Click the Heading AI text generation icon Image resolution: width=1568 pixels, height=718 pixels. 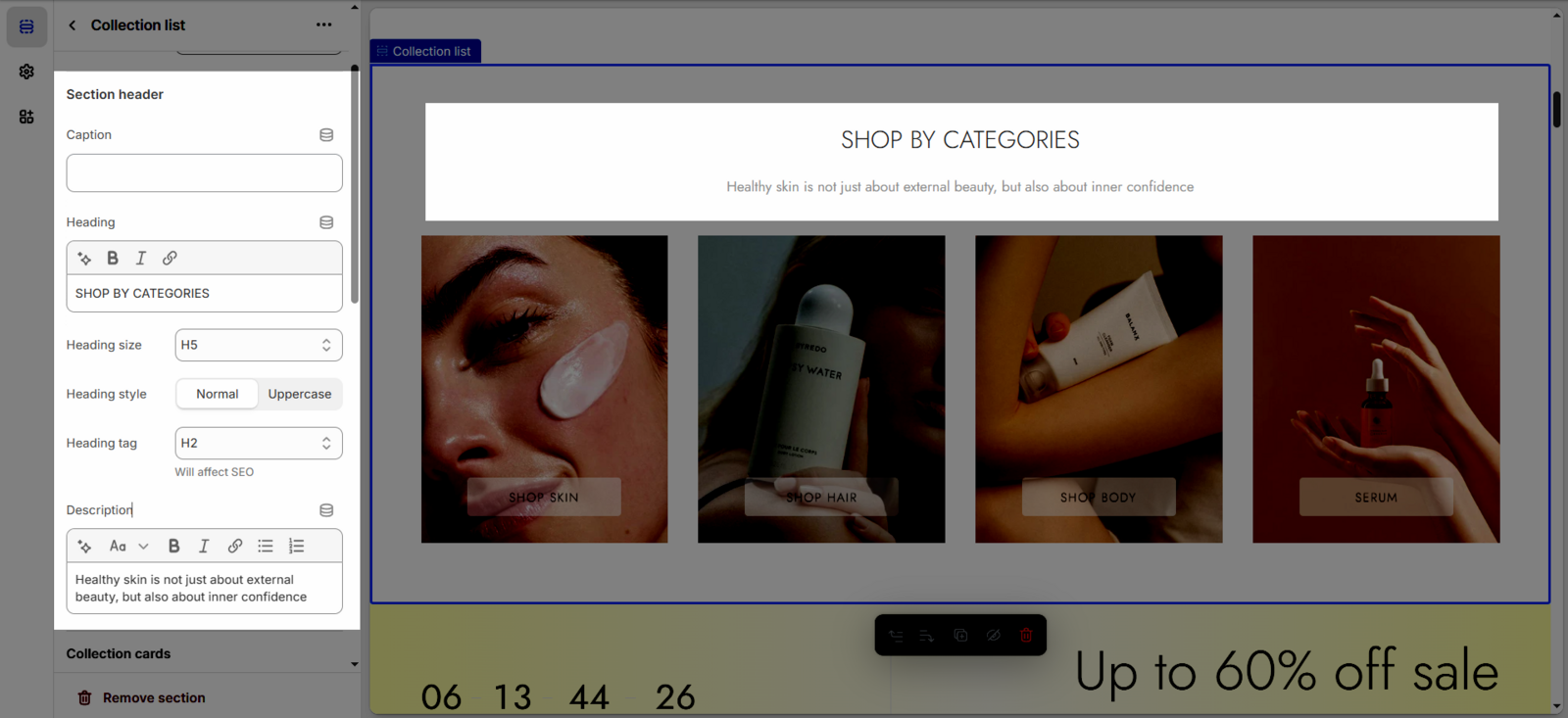pos(85,259)
